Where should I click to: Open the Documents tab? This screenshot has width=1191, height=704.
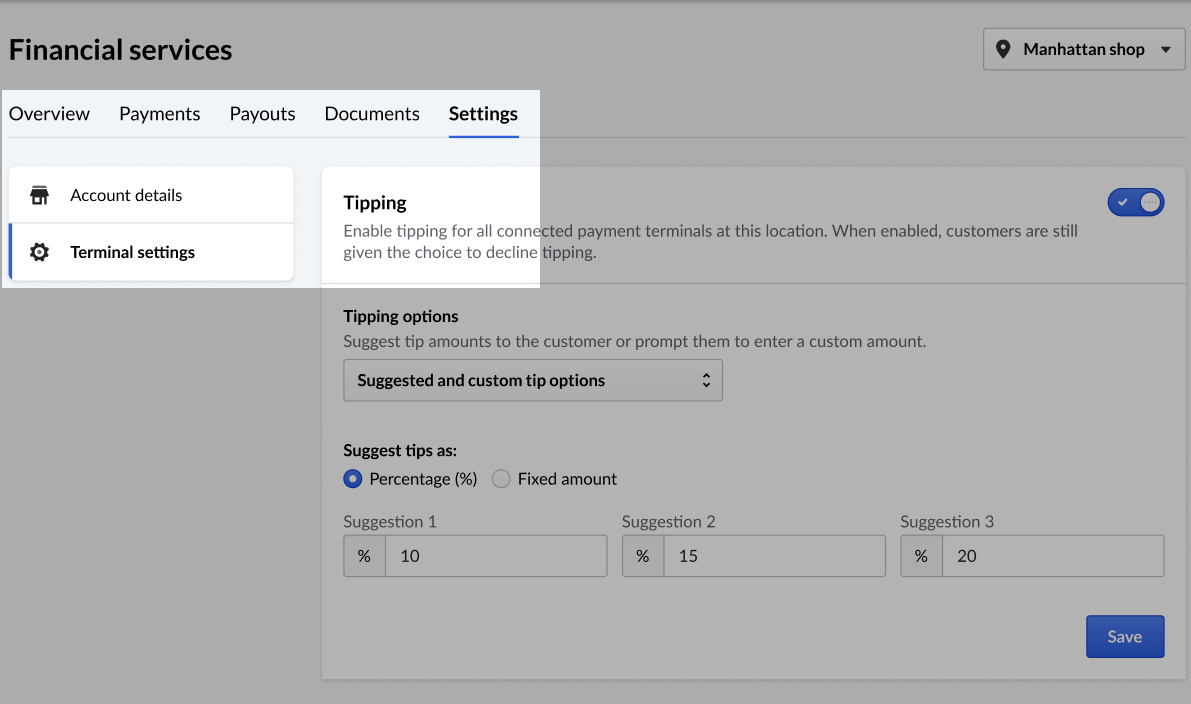pyautogui.click(x=372, y=114)
